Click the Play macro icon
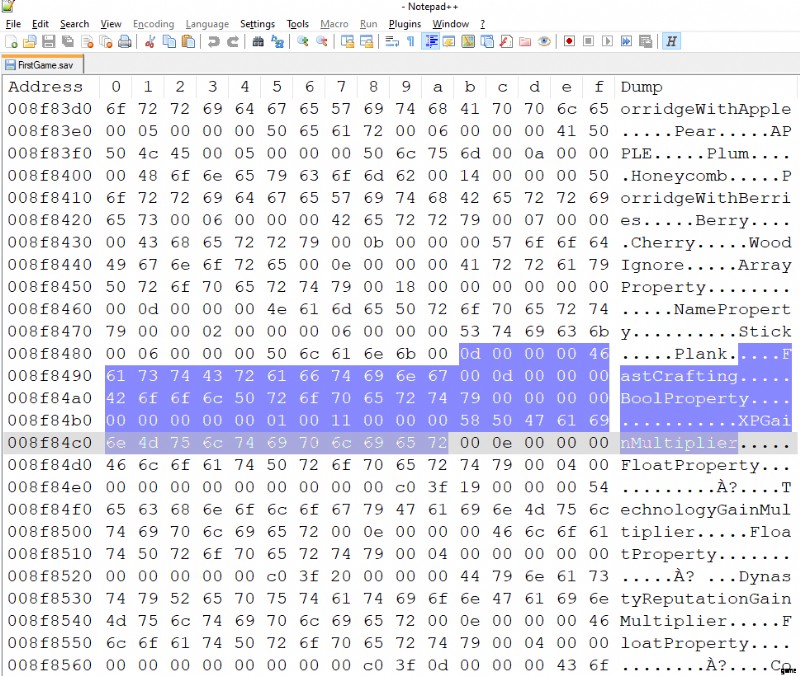800x676 pixels. [x=607, y=41]
